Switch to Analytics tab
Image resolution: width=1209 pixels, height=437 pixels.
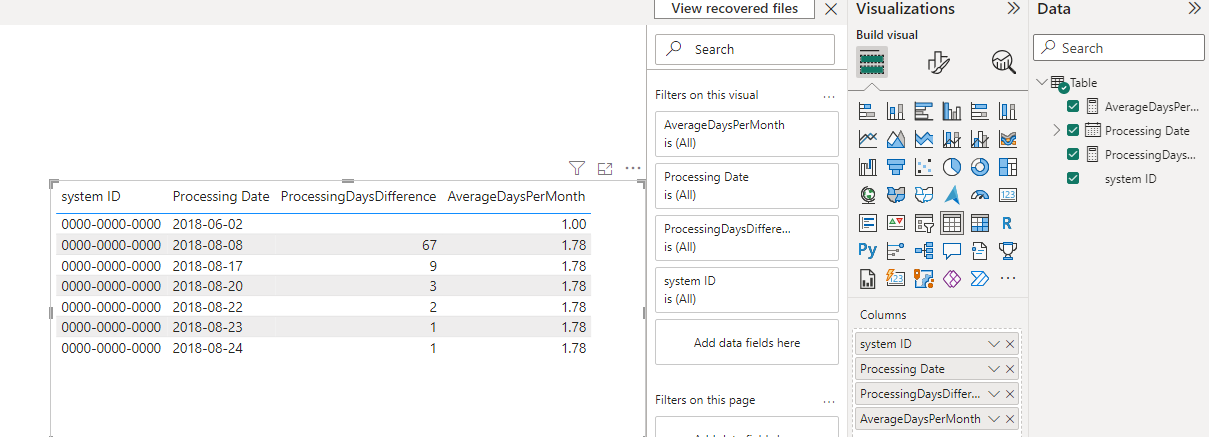pos(1003,62)
